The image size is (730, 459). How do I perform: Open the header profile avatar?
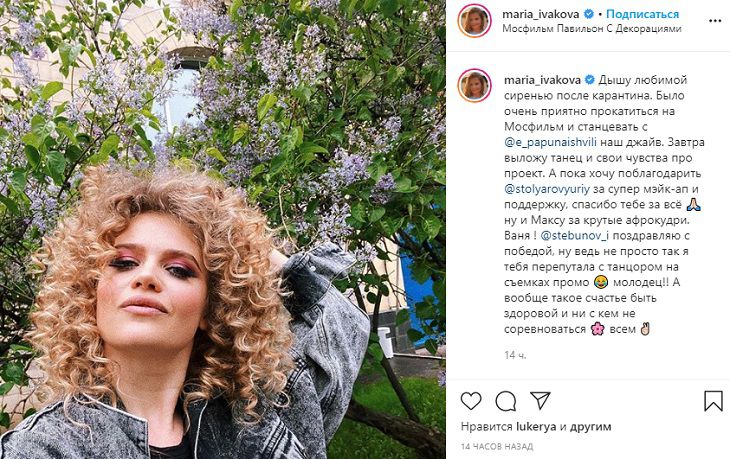(x=474, y=21)
